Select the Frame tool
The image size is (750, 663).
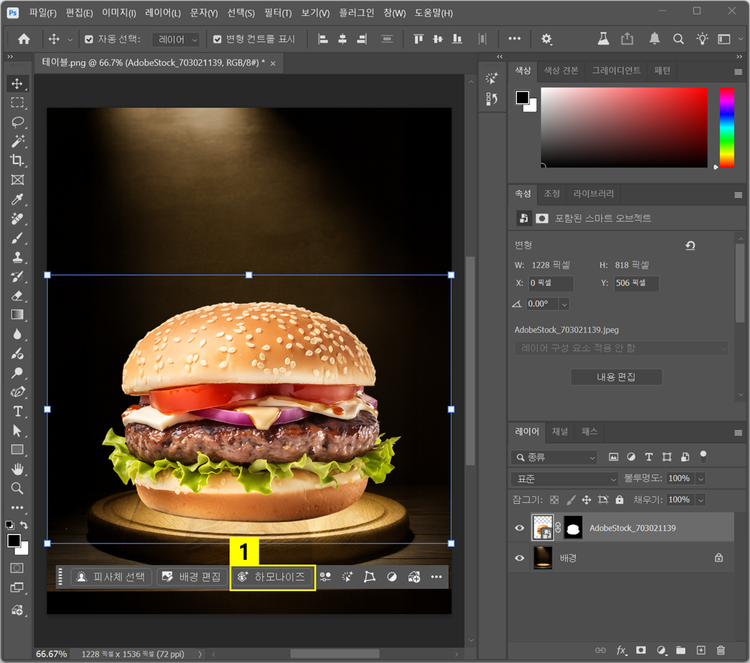pos(17,180)
